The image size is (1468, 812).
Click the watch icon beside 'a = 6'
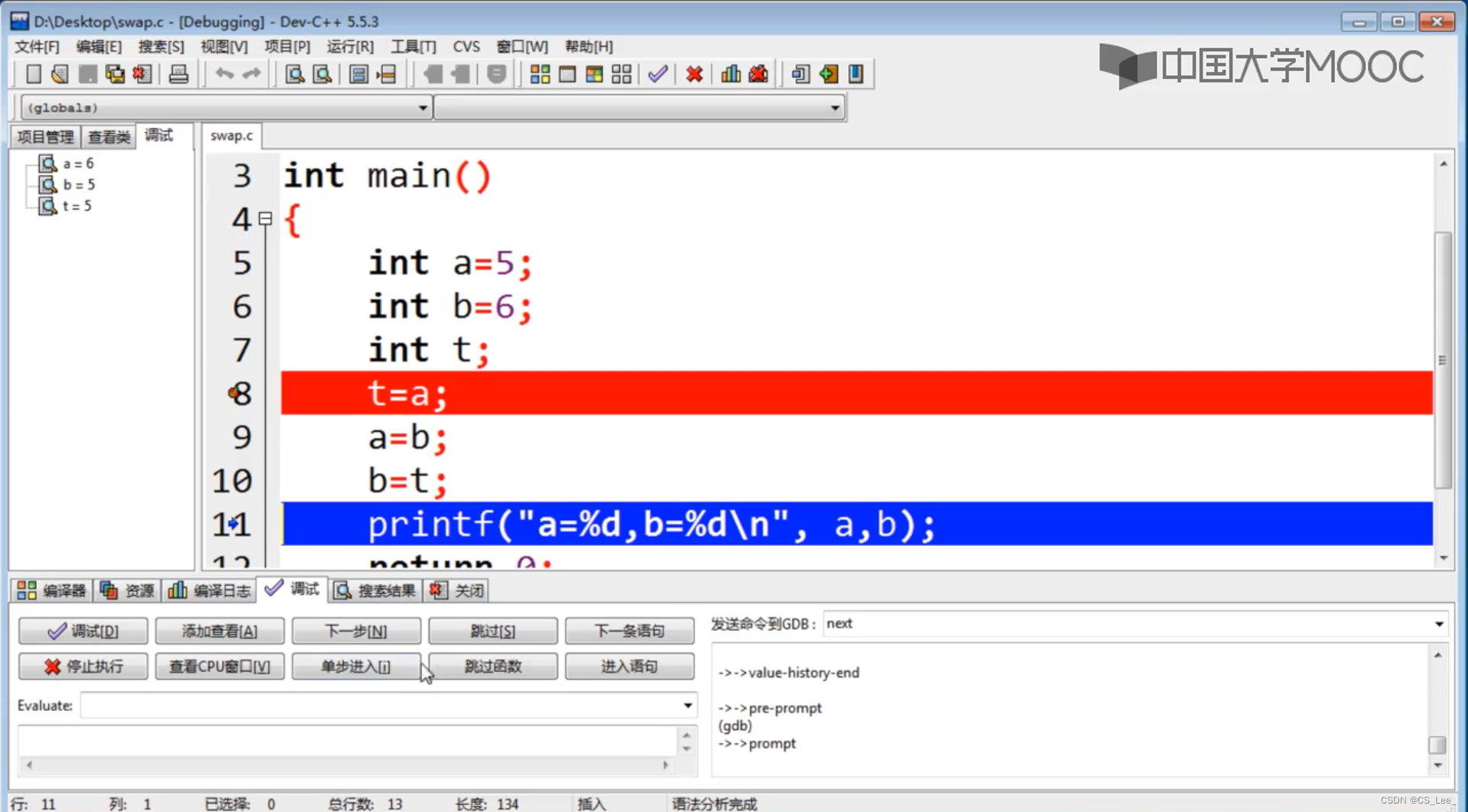47,164
